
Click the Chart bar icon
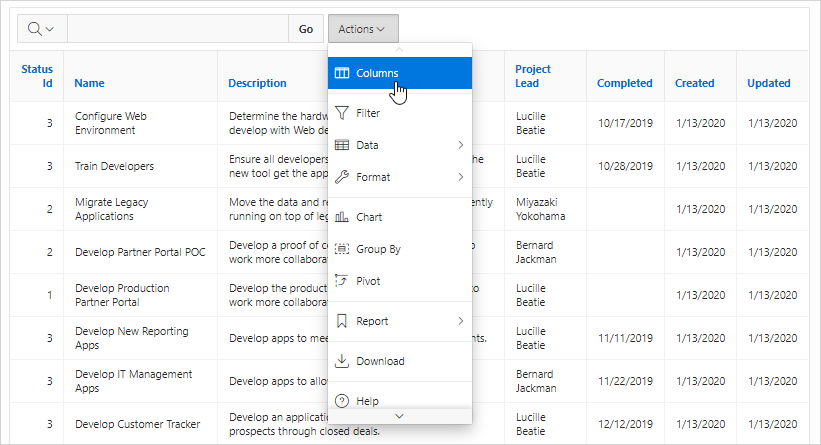pos(342,217)
